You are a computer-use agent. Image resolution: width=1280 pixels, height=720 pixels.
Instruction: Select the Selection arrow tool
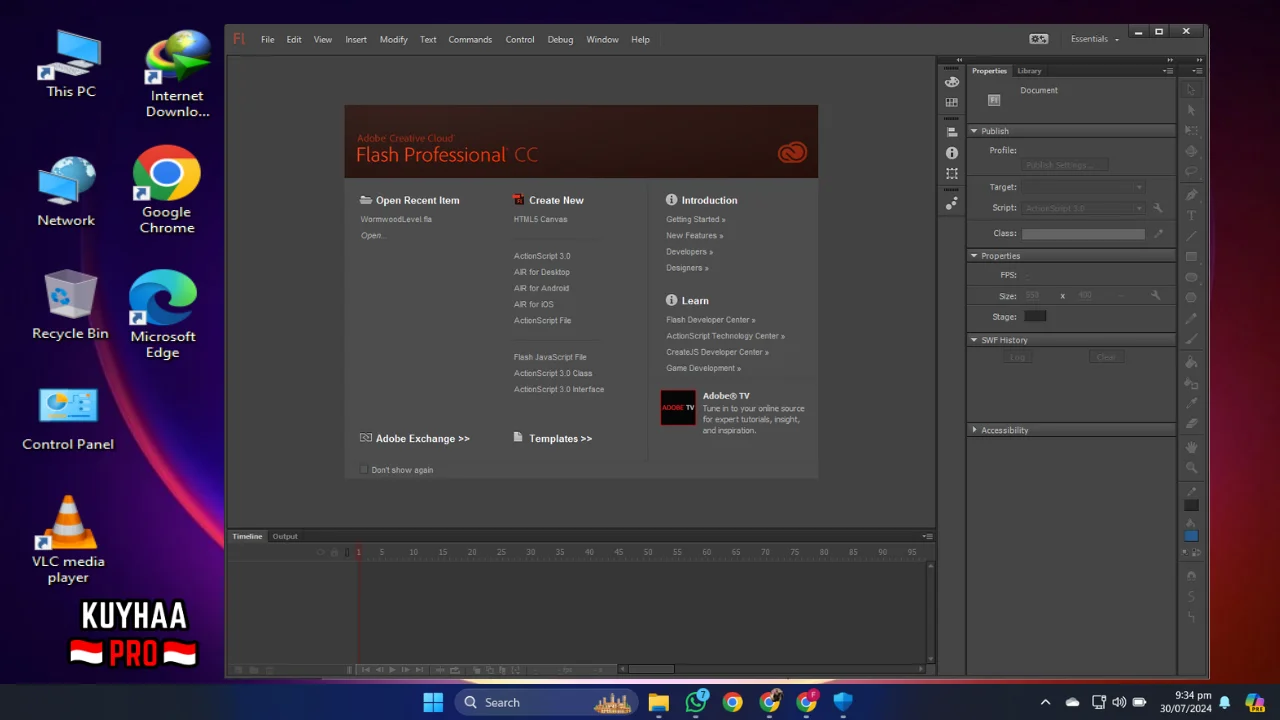[1191, 90]
